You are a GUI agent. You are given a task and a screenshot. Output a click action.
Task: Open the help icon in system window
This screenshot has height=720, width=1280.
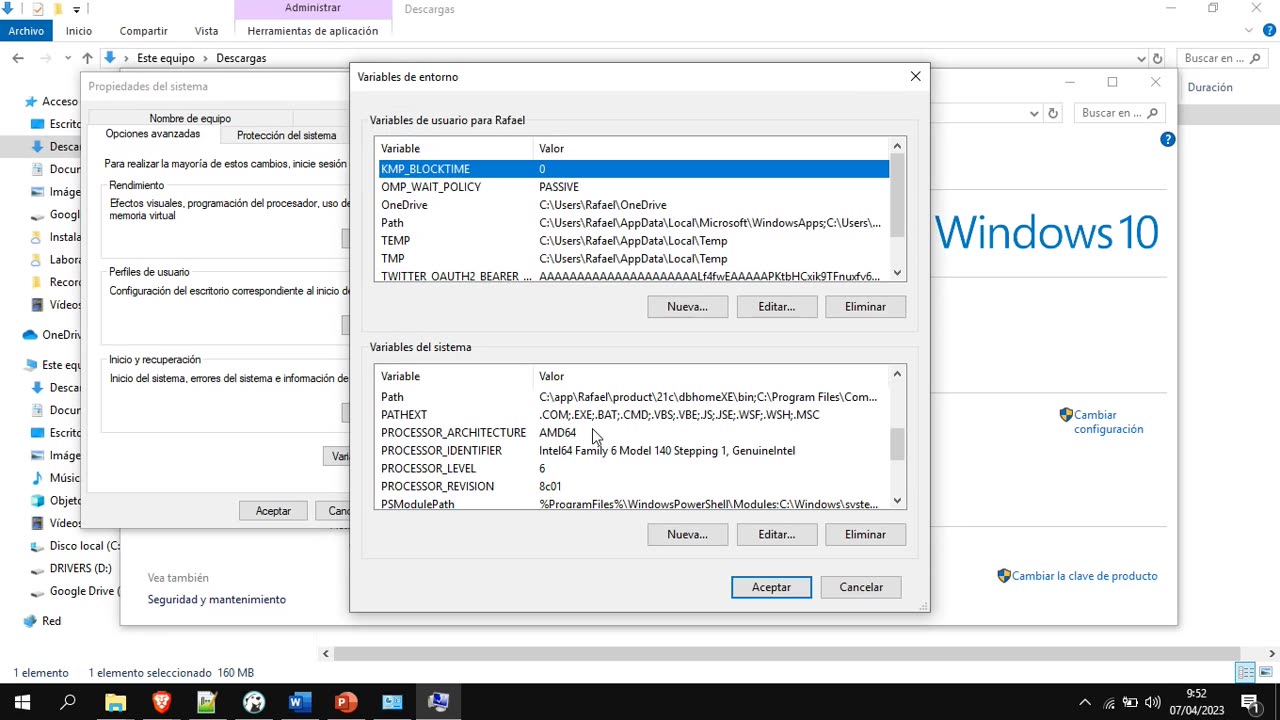tap(1167, 139)
